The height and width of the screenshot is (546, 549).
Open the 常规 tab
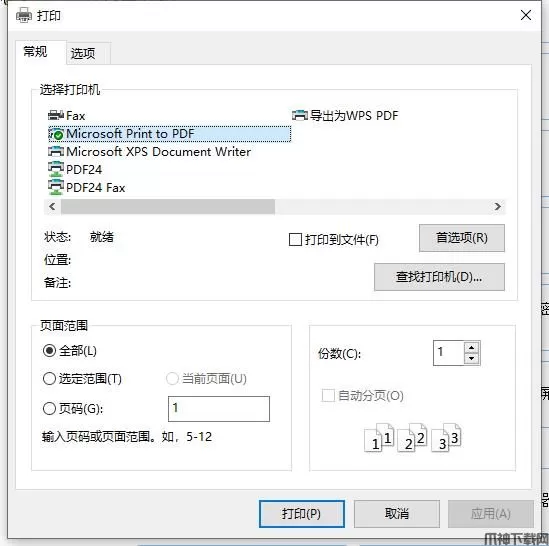point(35,52)
